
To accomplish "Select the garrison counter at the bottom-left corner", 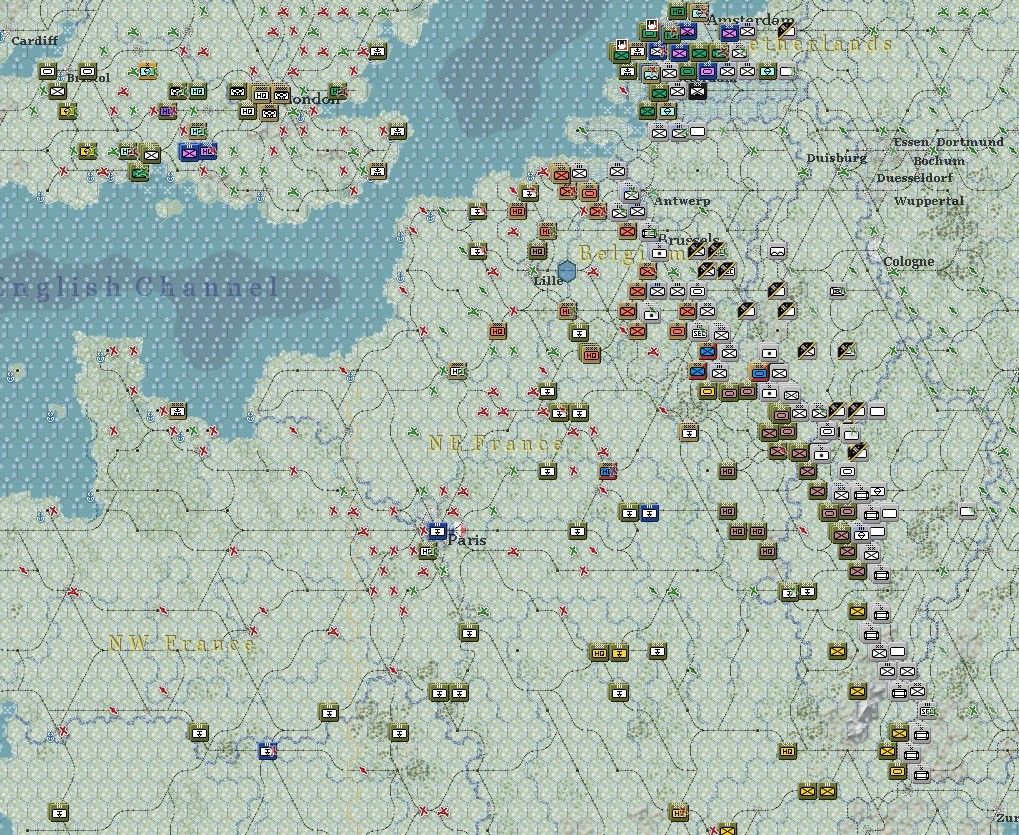I will pos(59,812).
